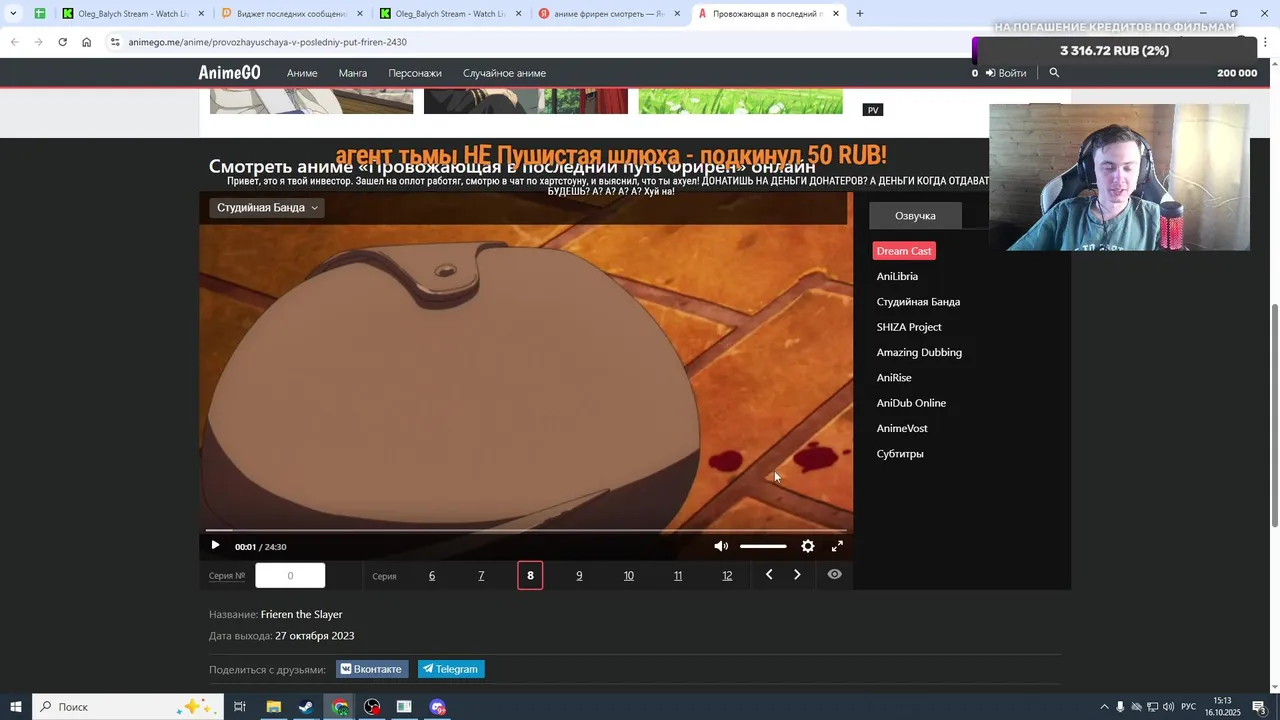Go to previous episodes with left chevron
Screen dimensions: 1280x720
[x=768, y=575]
